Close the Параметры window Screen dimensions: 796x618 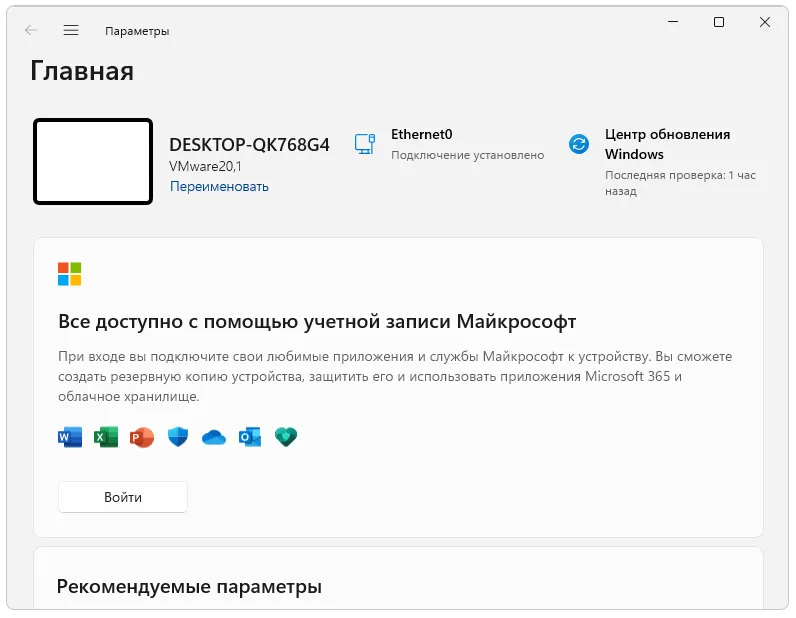[x=765, y=22]
